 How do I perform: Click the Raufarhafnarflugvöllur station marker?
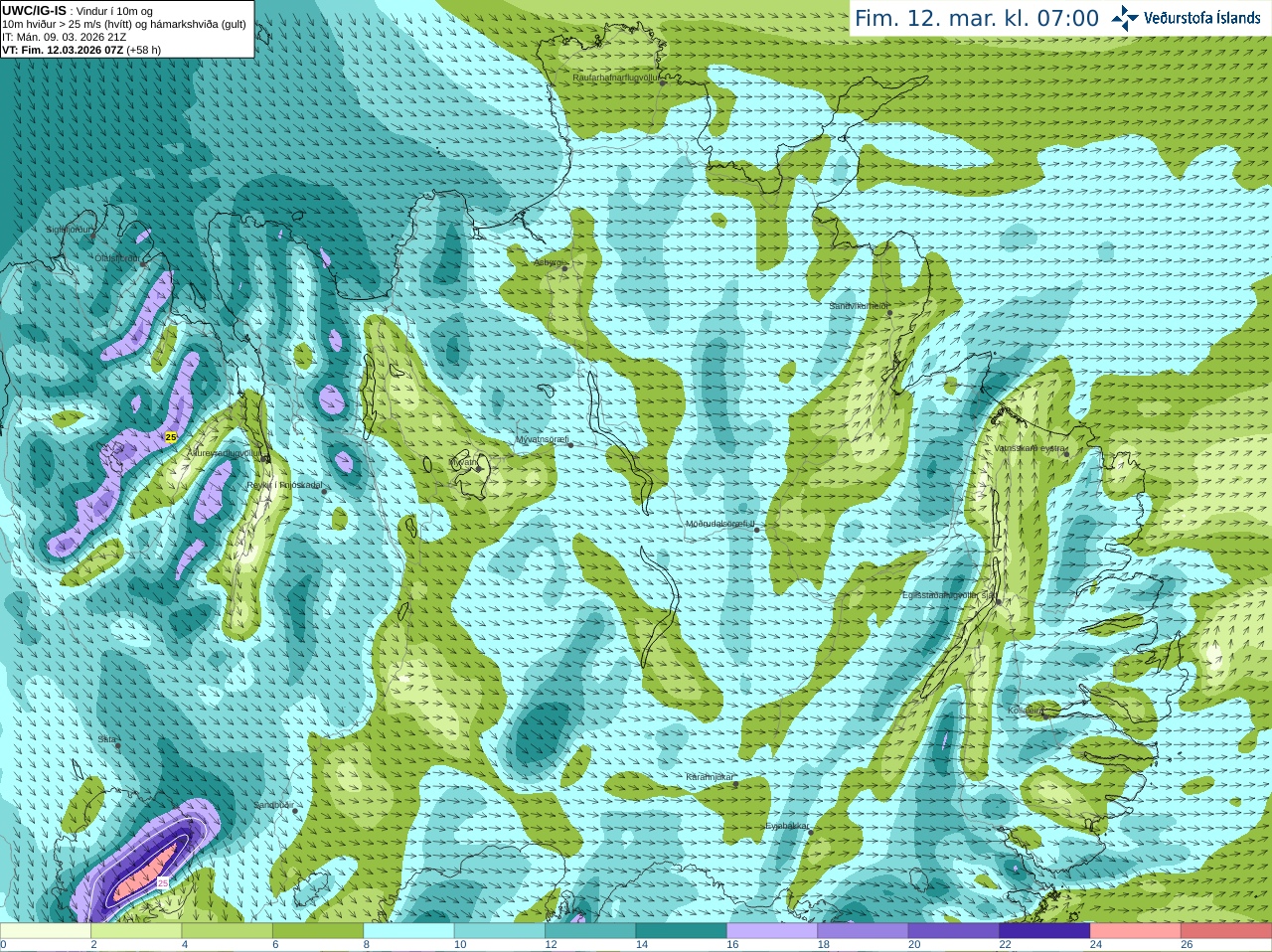662,83
